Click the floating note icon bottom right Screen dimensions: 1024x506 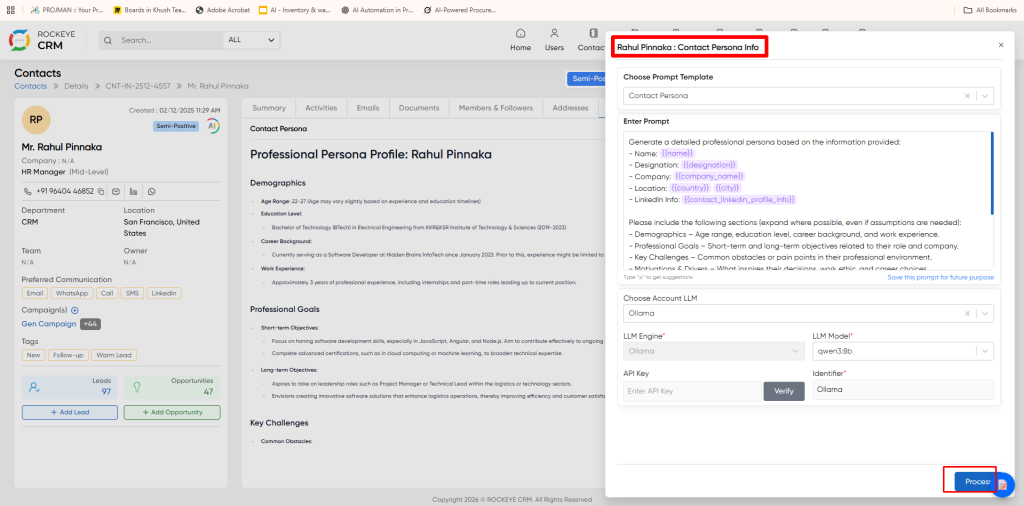point(1004,484)
